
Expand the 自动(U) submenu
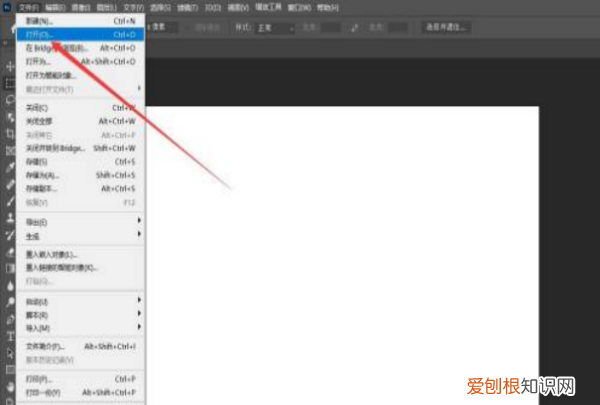pyautogui.click(x=80, y=302)
